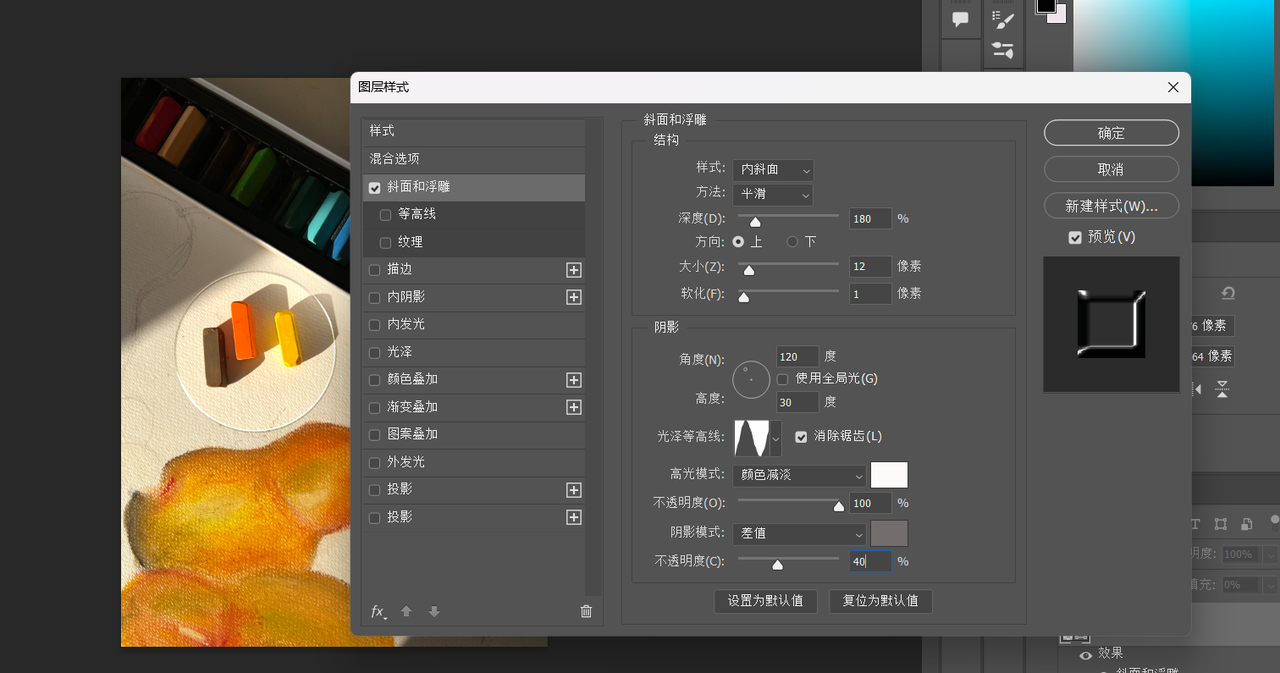Enable the 描边 effect checkbox
1280x673 pixels.
pyautogui.click(x=375, y=269)
